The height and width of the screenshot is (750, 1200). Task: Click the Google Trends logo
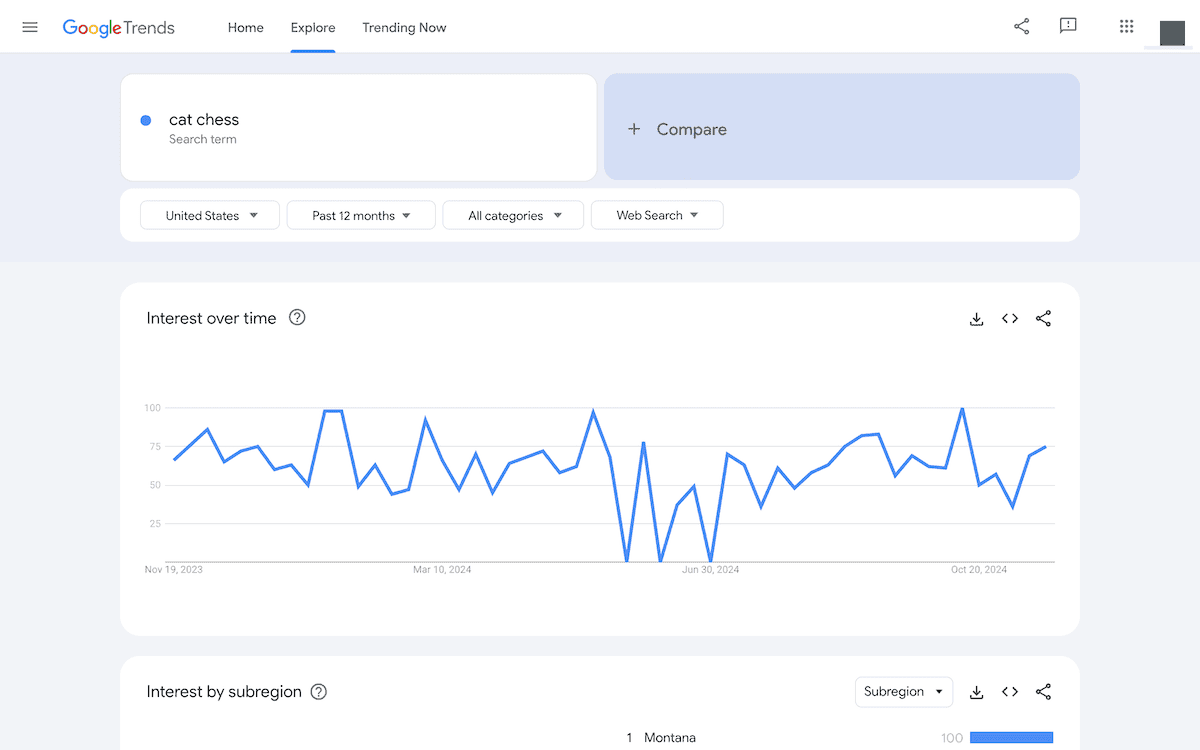coord(118,28)
